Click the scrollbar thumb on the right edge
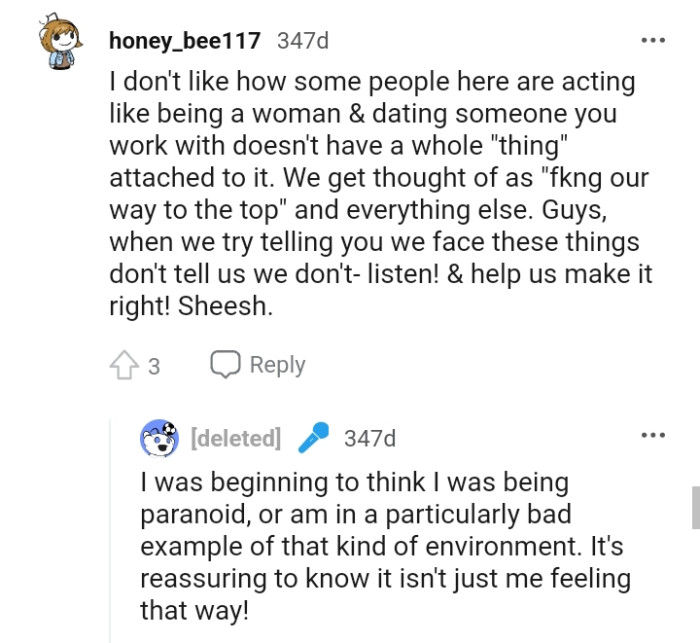This screenshot has height=643, width=700. point(695,507)
